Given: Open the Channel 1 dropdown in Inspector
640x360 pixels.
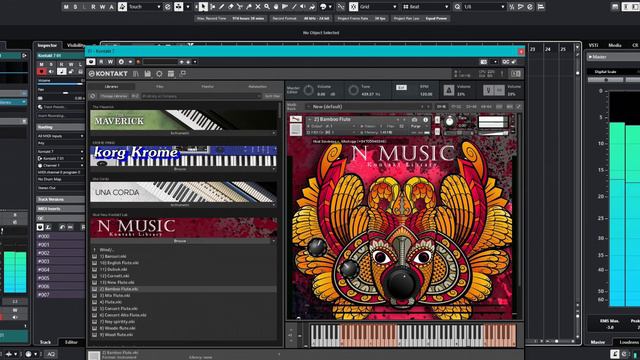Looking at the screenshot, I should (x=60, y=165).
